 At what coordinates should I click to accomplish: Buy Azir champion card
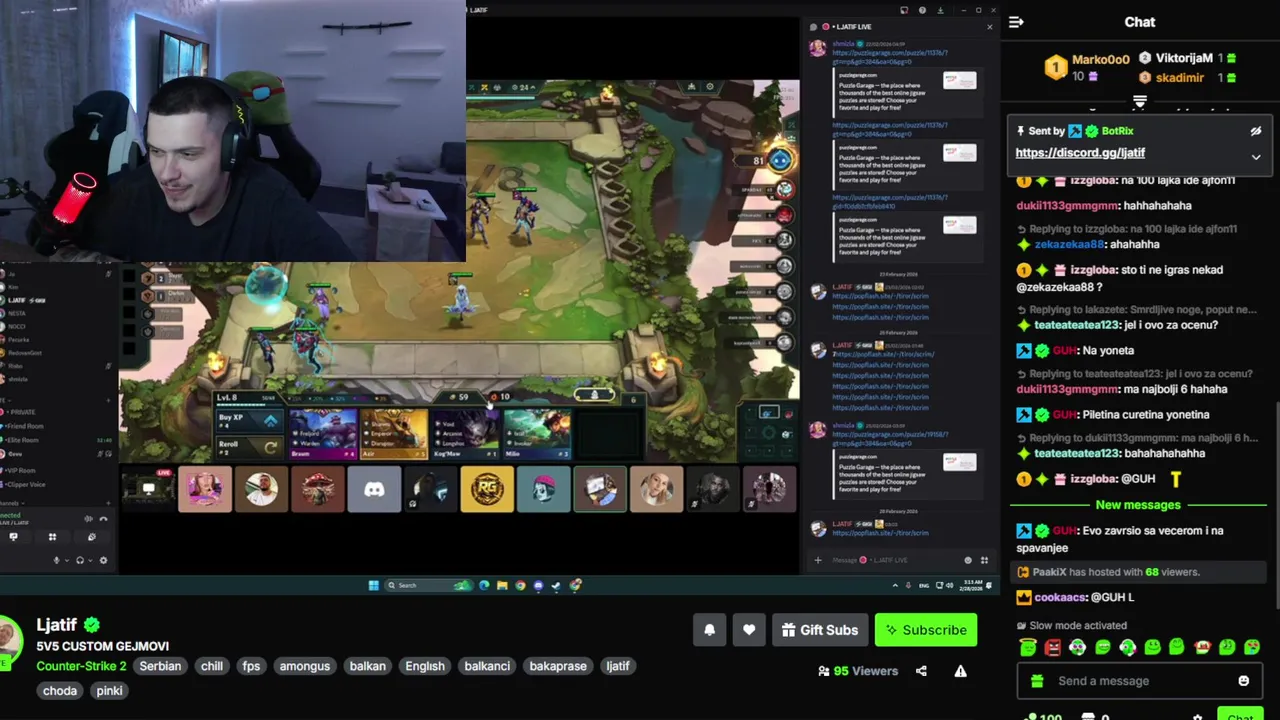click(393, 434)
